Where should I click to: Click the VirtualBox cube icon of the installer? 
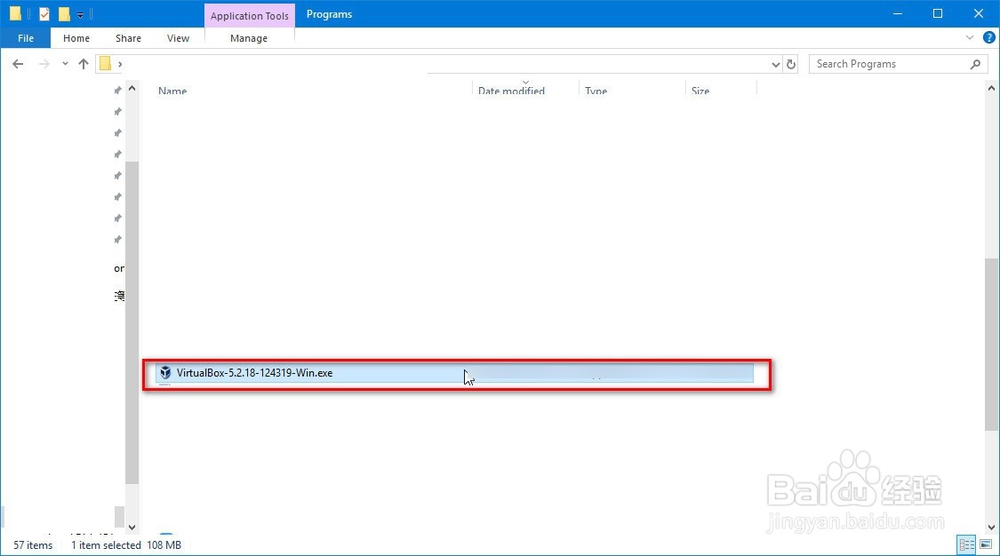[x=165, y=373]
